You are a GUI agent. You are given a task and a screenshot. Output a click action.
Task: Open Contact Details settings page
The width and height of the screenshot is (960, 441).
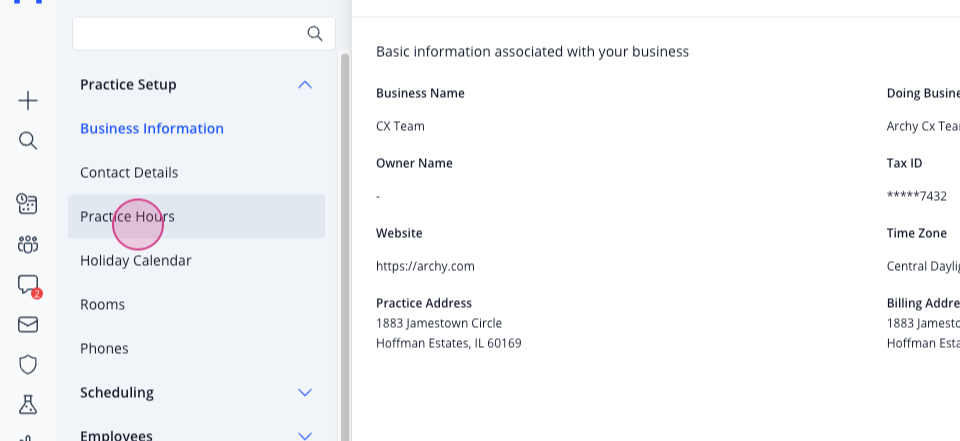point(129,173)
